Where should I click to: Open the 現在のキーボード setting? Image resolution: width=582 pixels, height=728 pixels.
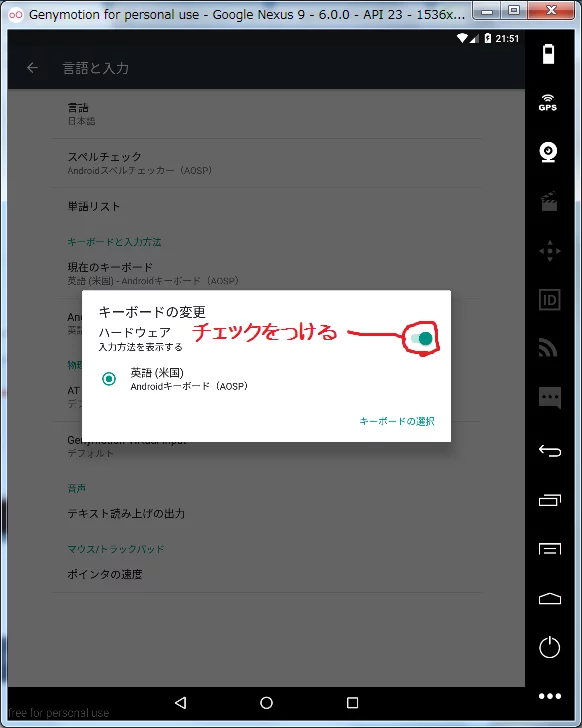(266, 273)
